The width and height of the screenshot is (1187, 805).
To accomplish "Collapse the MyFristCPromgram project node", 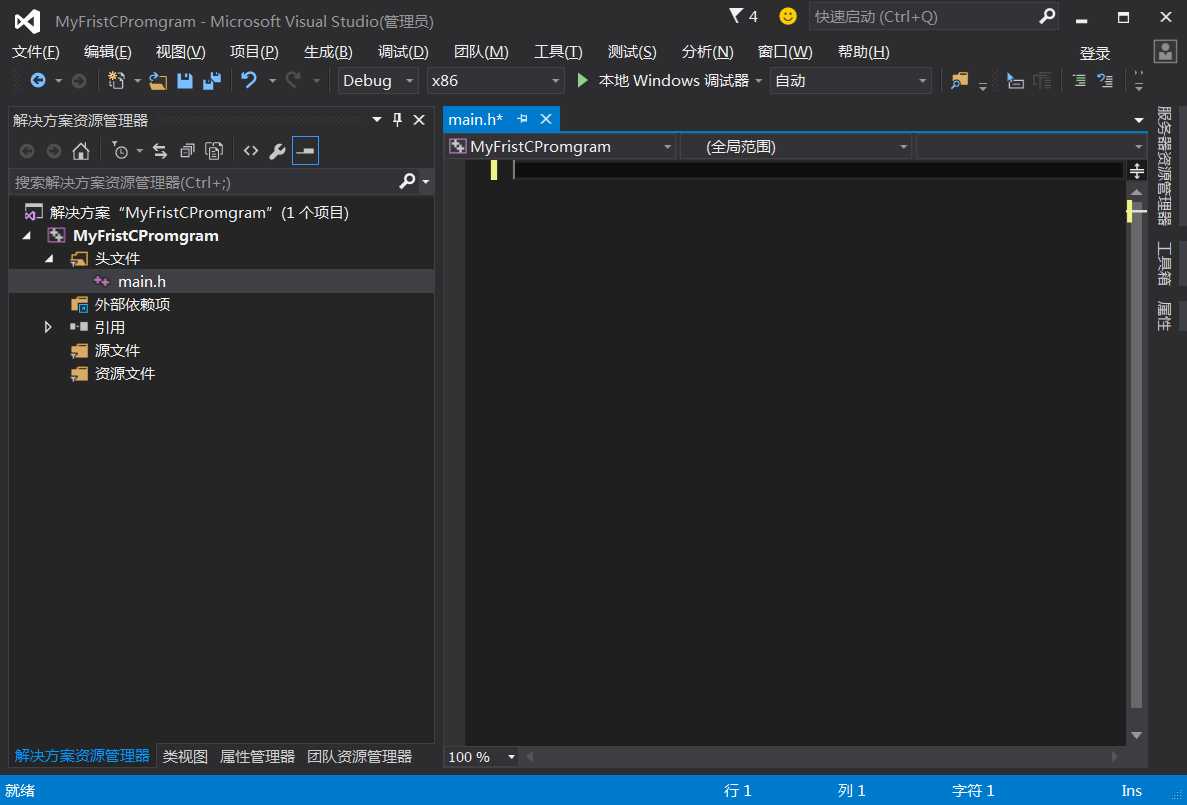I will coord(26,236).
